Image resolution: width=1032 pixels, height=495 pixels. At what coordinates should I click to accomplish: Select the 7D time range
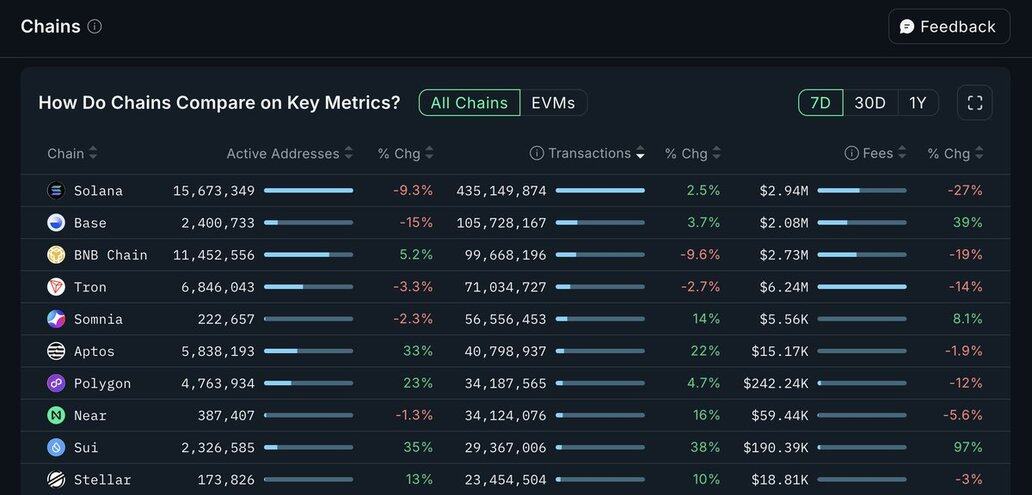[820, 103]
